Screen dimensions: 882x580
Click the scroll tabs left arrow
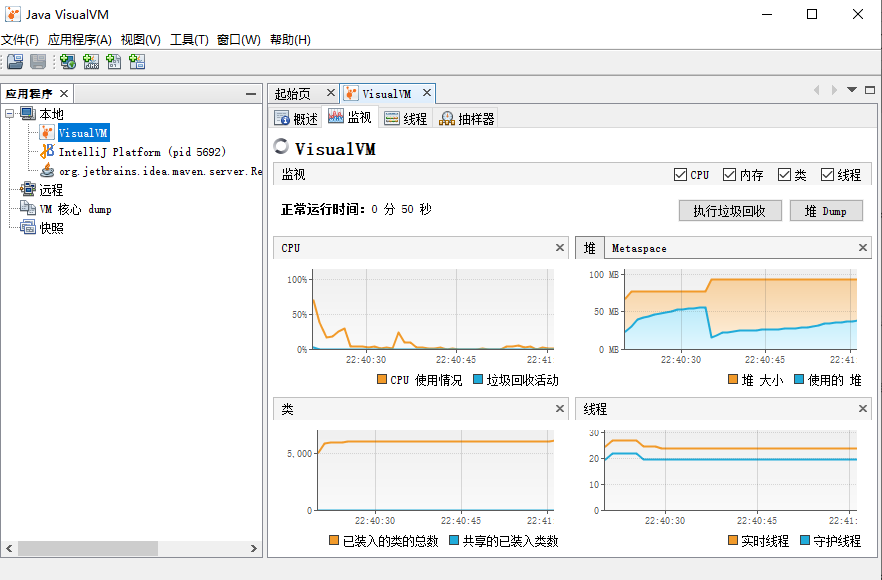click(816, 90)
